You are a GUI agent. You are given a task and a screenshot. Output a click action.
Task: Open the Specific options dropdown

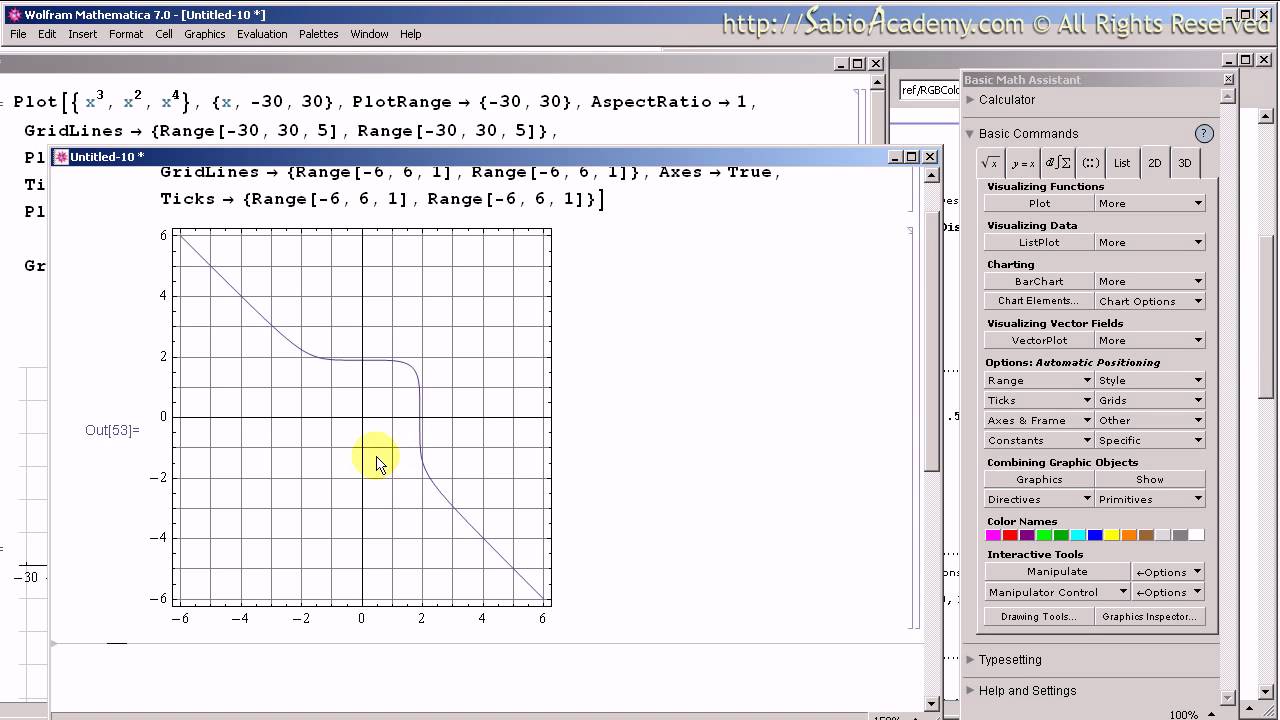[1150, 440]
